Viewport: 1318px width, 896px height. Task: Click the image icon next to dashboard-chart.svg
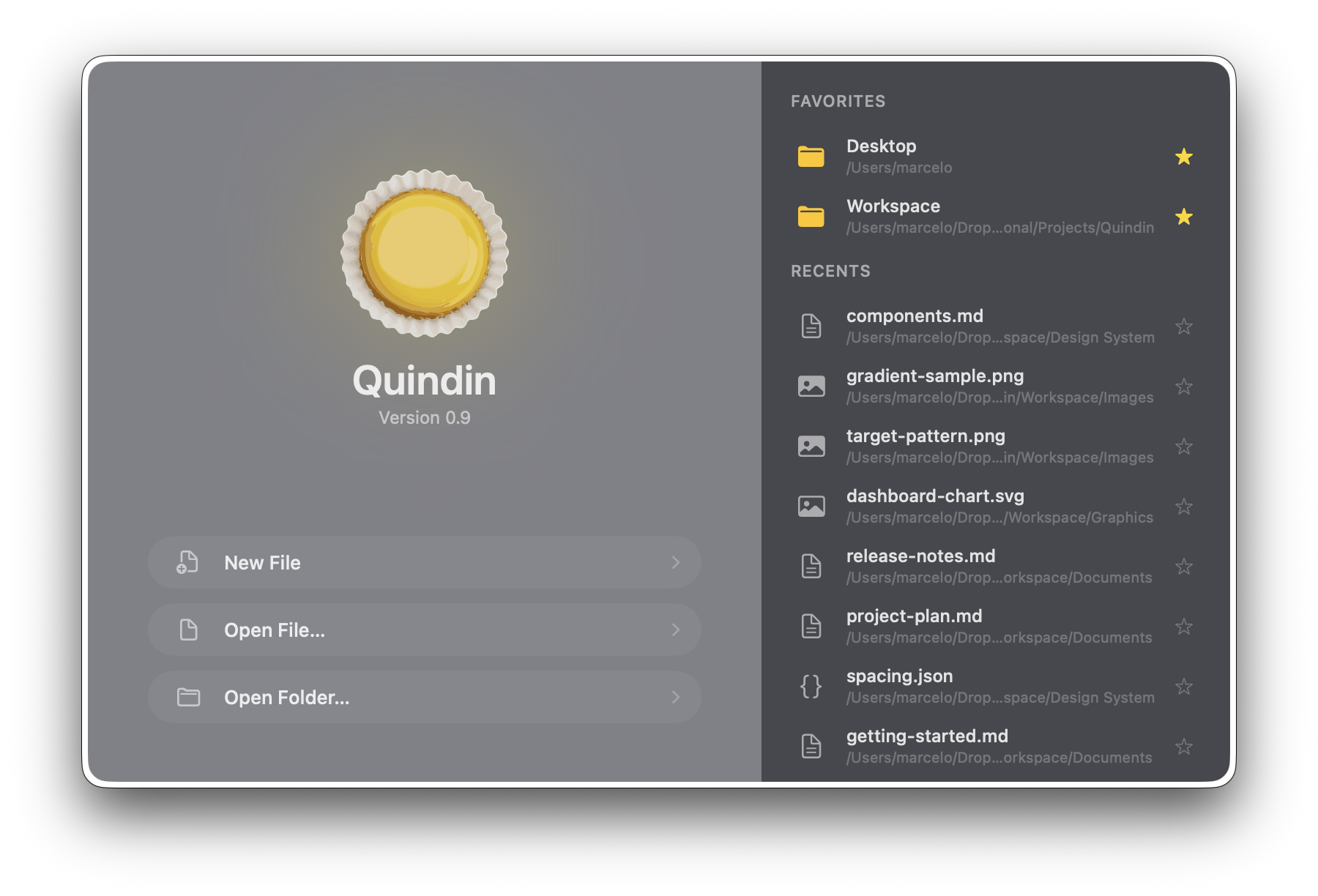(x=811, y=506)
